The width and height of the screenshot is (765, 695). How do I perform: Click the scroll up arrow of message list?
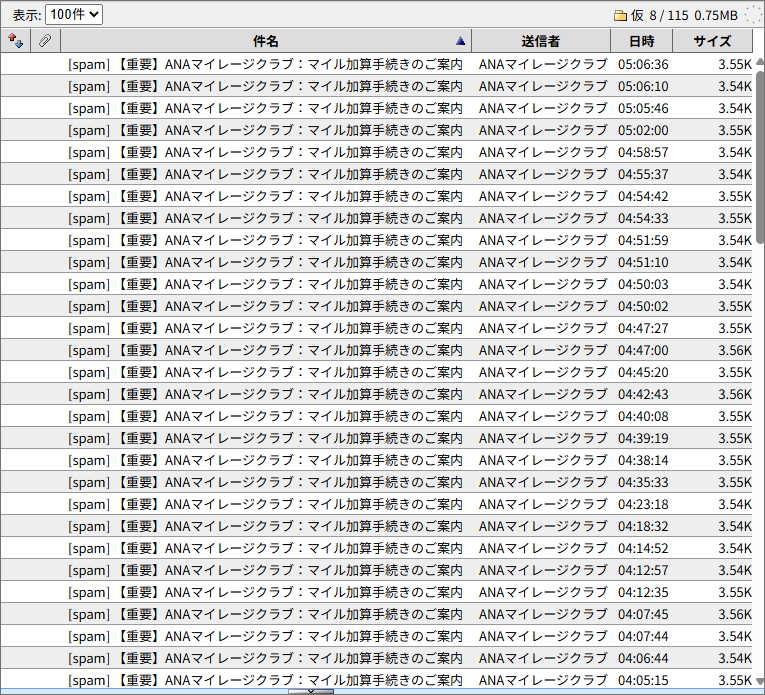760,61
